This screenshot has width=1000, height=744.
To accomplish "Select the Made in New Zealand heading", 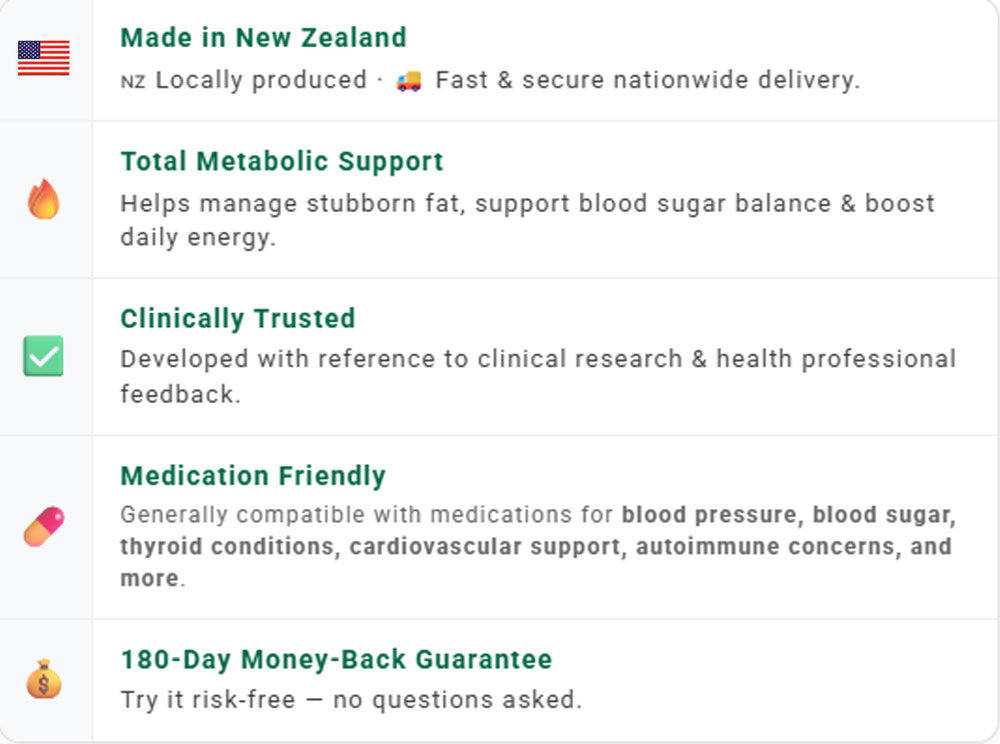I will [263, 38].
